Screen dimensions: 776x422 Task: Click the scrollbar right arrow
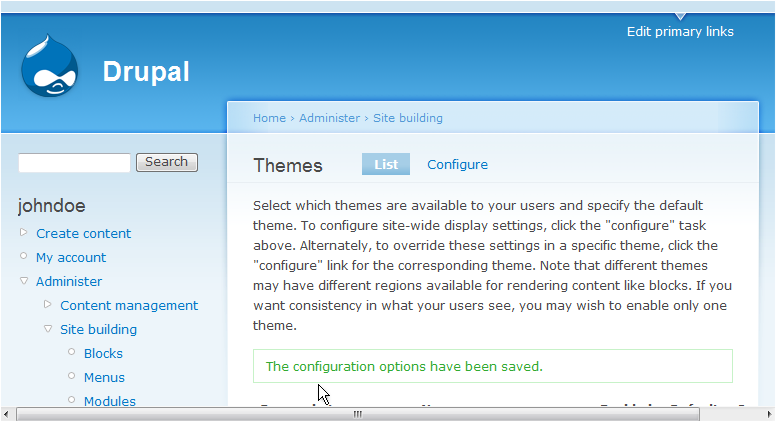tap(770, 414)
